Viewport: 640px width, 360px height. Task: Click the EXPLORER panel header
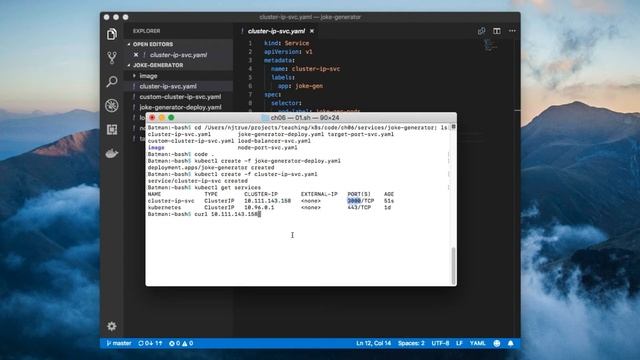[x=146, y=31]
